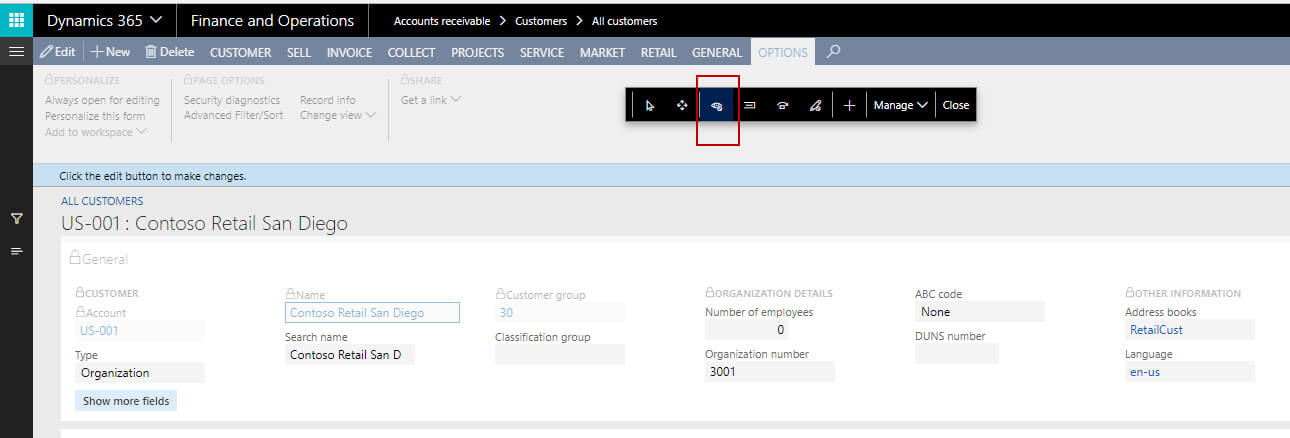1290x438 pixels.
Task: Click Address books value RetailCust
Action: pyautogui.click(x=1190, y=330)
